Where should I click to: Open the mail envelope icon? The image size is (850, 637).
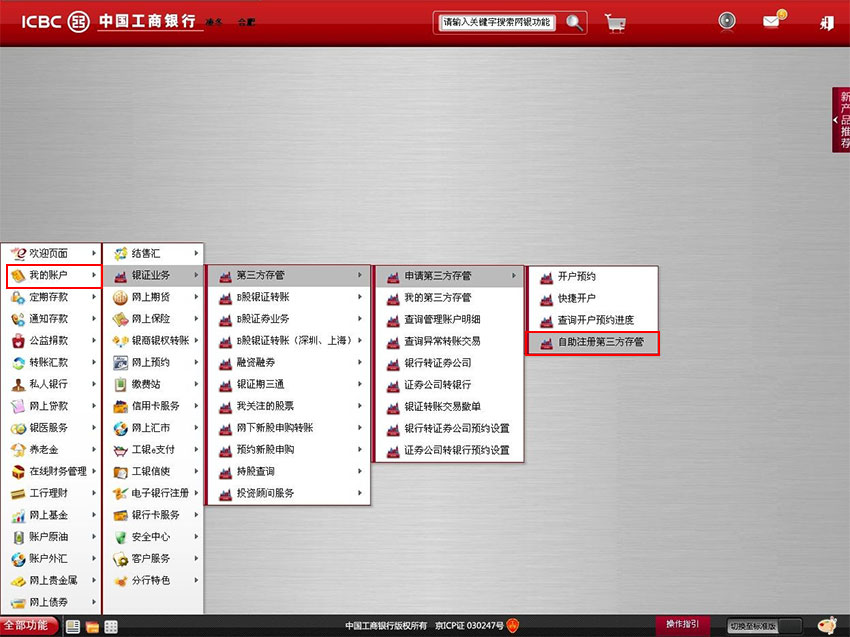(x=773, y=20)
